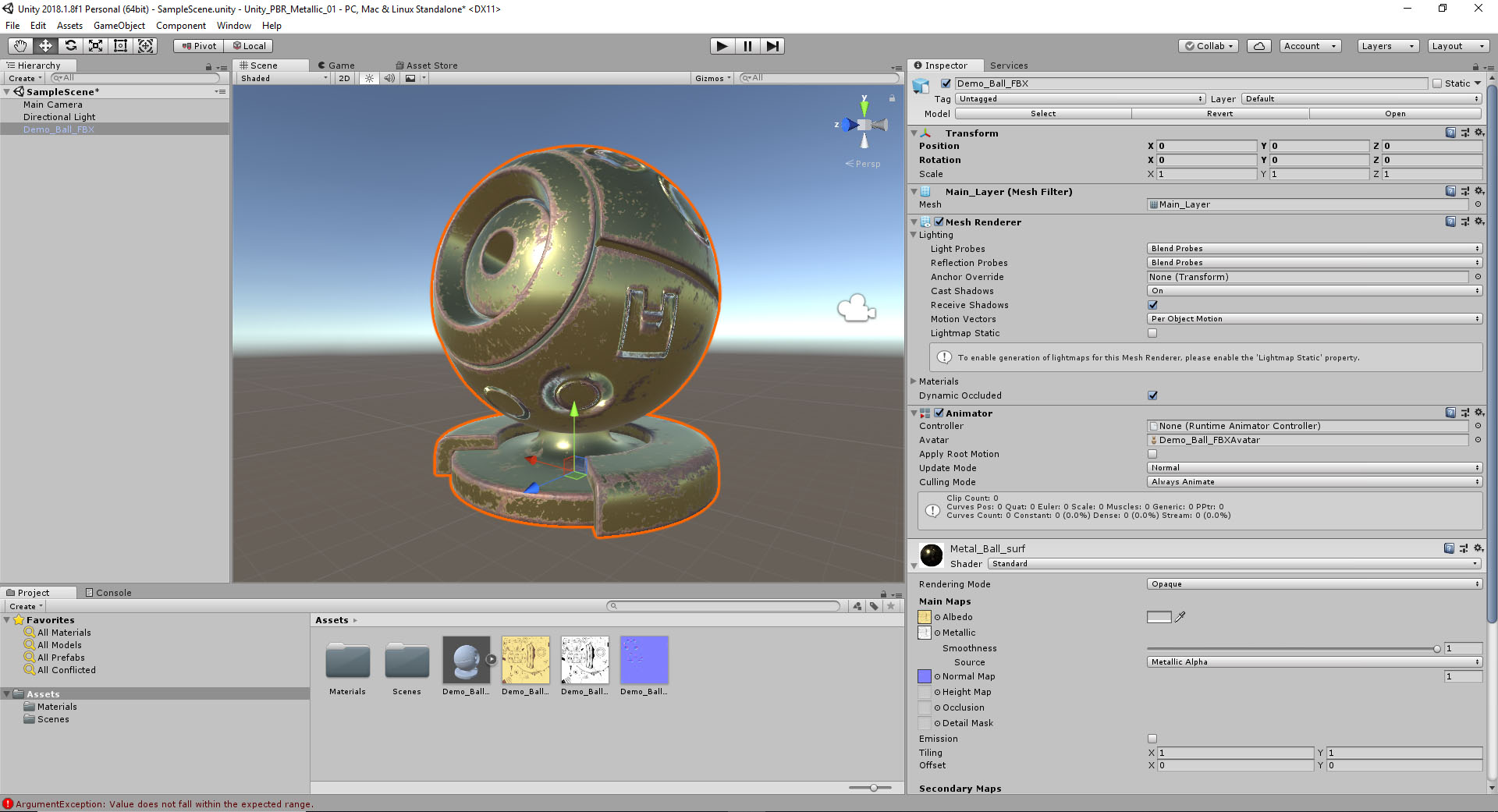Uncheck the Receive Shadows checkbox

(1152, 305)
